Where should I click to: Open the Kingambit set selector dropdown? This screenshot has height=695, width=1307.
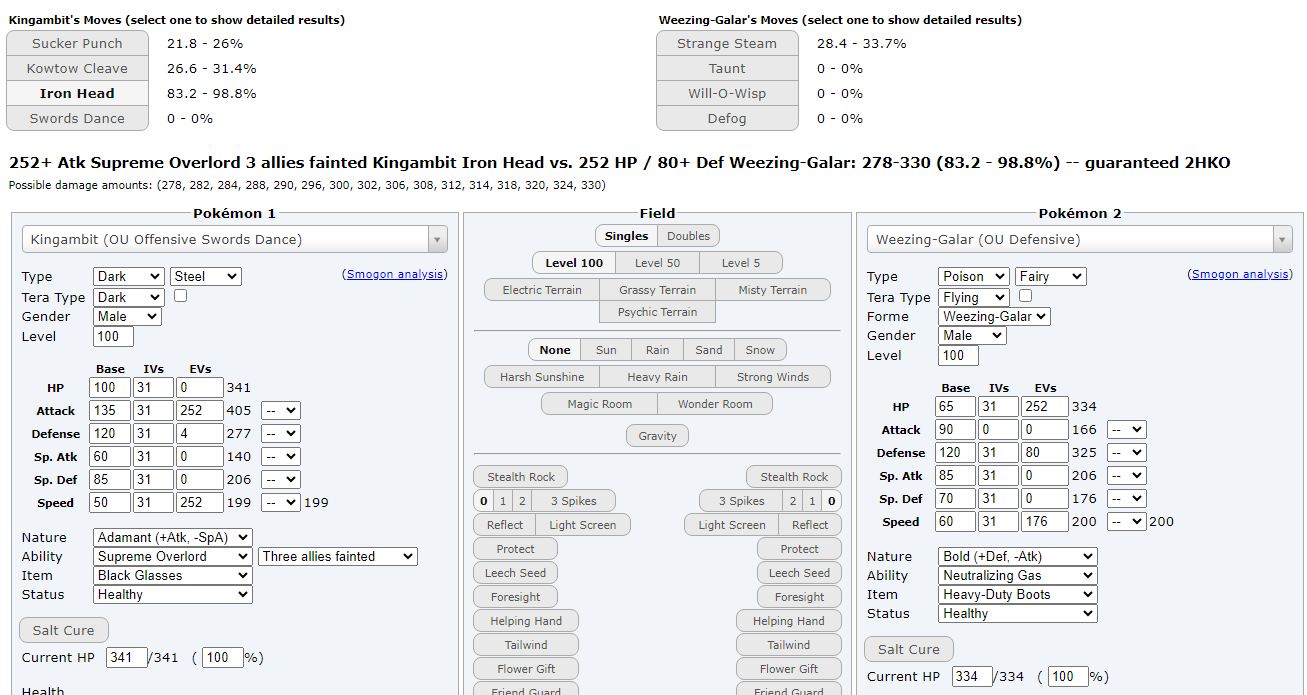(234, 240)
